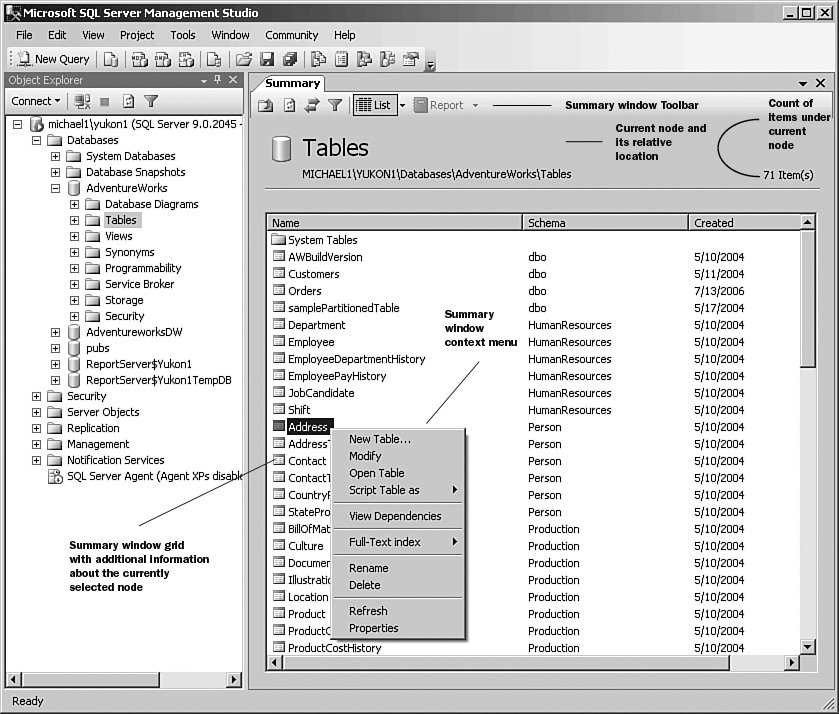Open the Project menu

[137, 35]
